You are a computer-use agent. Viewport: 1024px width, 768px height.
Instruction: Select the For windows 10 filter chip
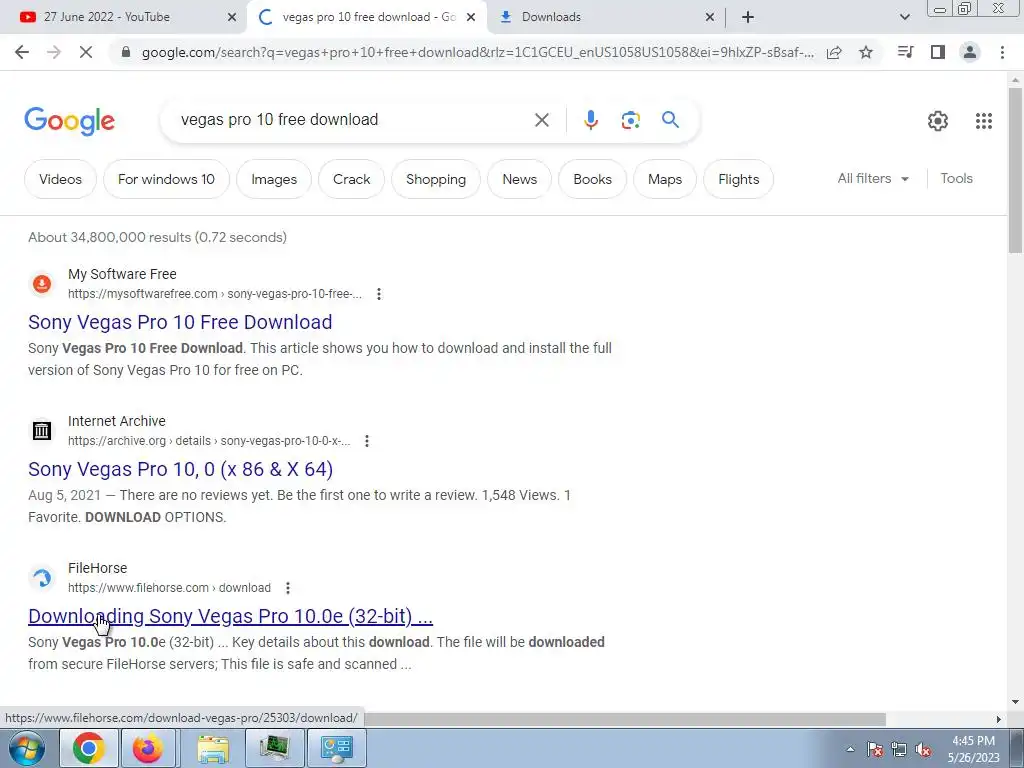click(x=166, y=179)
